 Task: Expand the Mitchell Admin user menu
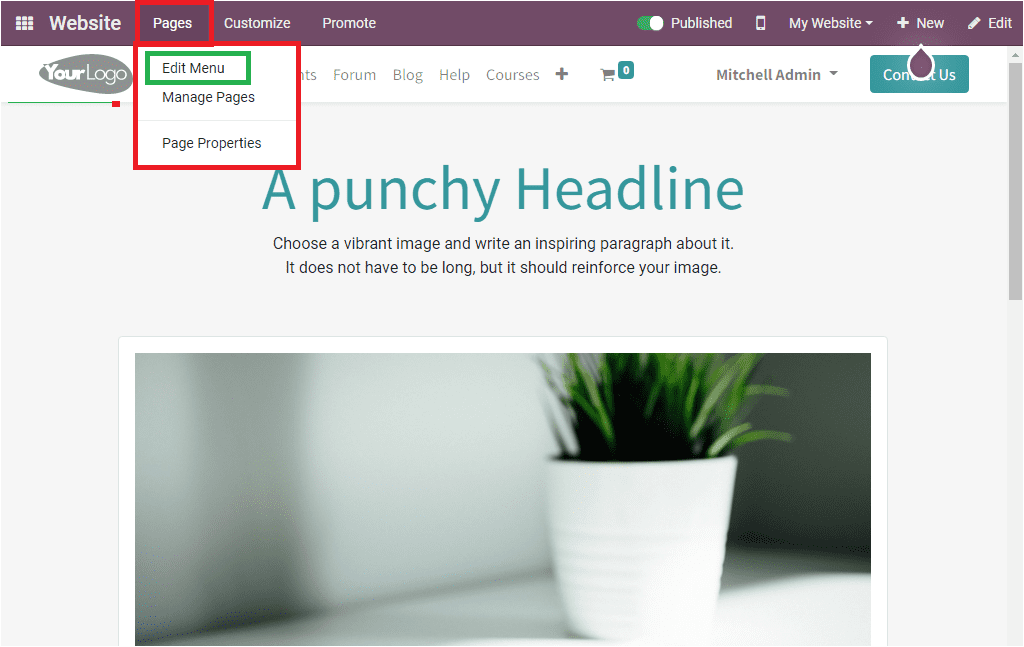[x=776, y=74]
